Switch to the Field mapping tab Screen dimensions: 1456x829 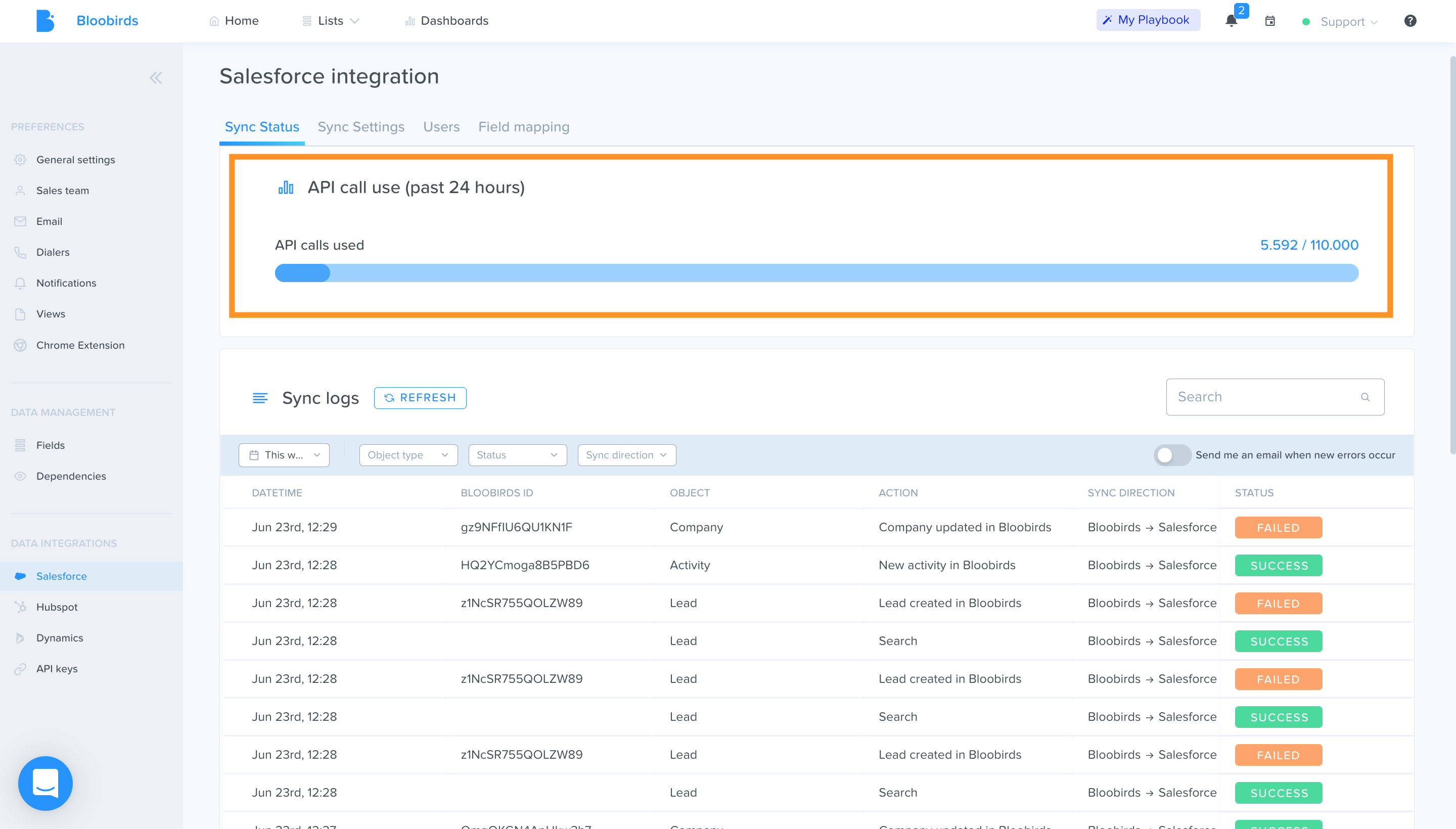[x=524, y=127]
